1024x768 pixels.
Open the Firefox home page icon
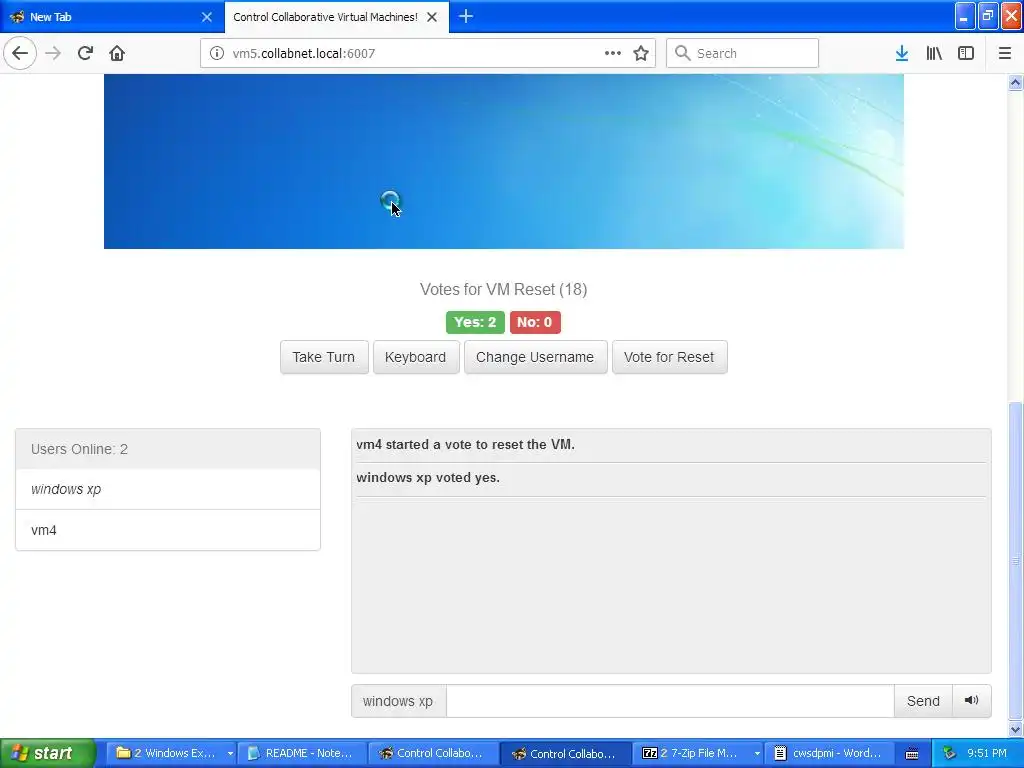click(x=117, y=53)
